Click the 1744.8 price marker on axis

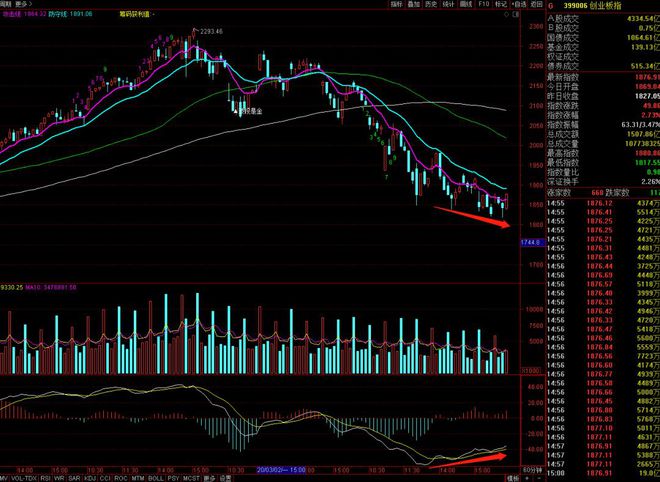click(x=530, y=242)
